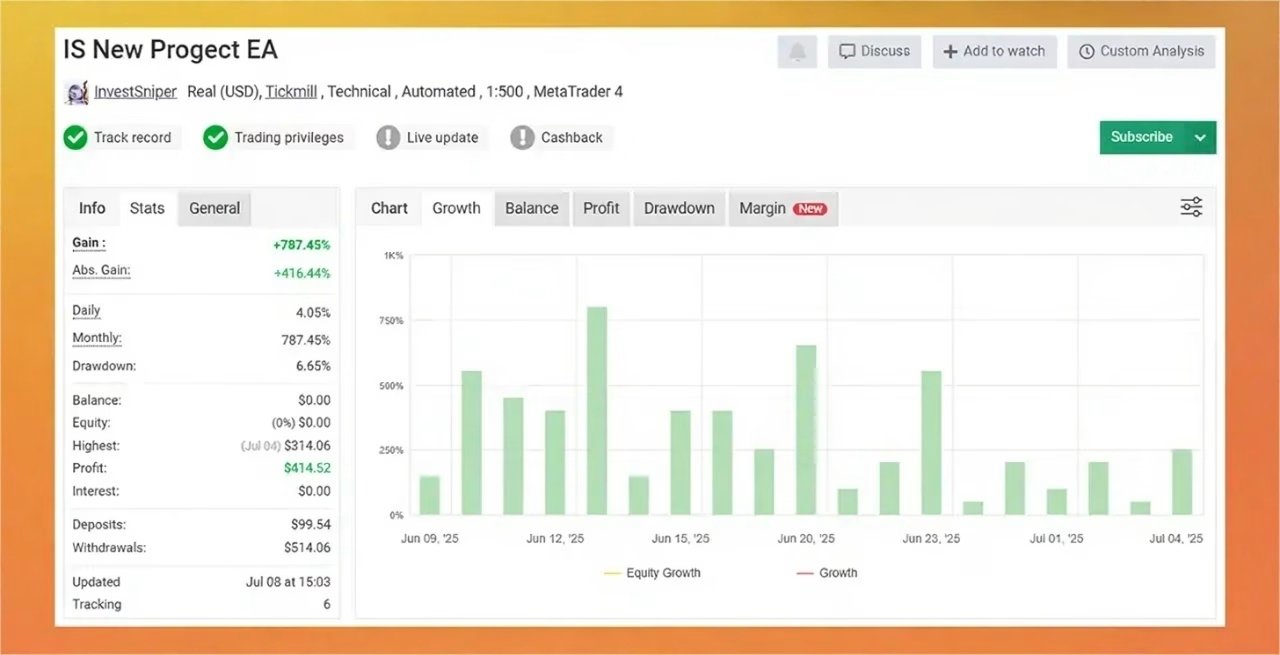Viewport: 1280px width, 655px height.
Task: Click the chart settings sliders icon
Action: [x=1191, y=208]
